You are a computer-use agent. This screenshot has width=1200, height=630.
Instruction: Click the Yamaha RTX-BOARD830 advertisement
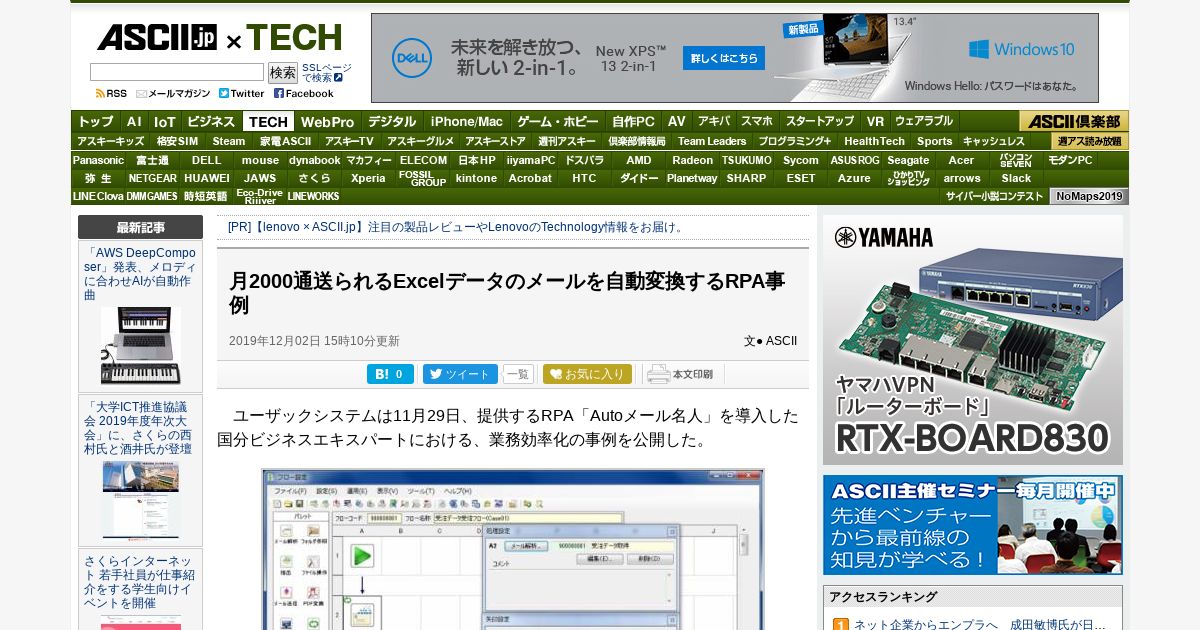click(973, 340)
